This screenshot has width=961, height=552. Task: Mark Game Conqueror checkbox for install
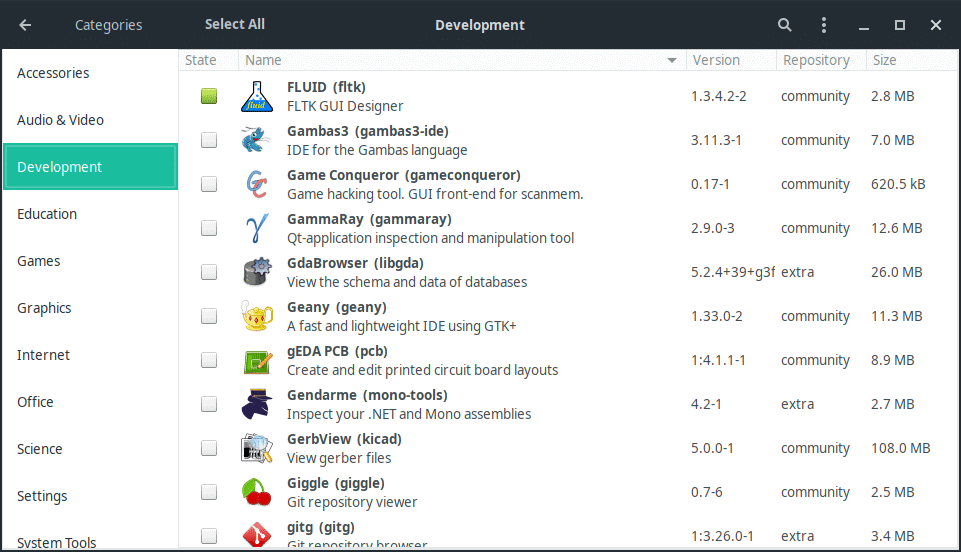209,184
